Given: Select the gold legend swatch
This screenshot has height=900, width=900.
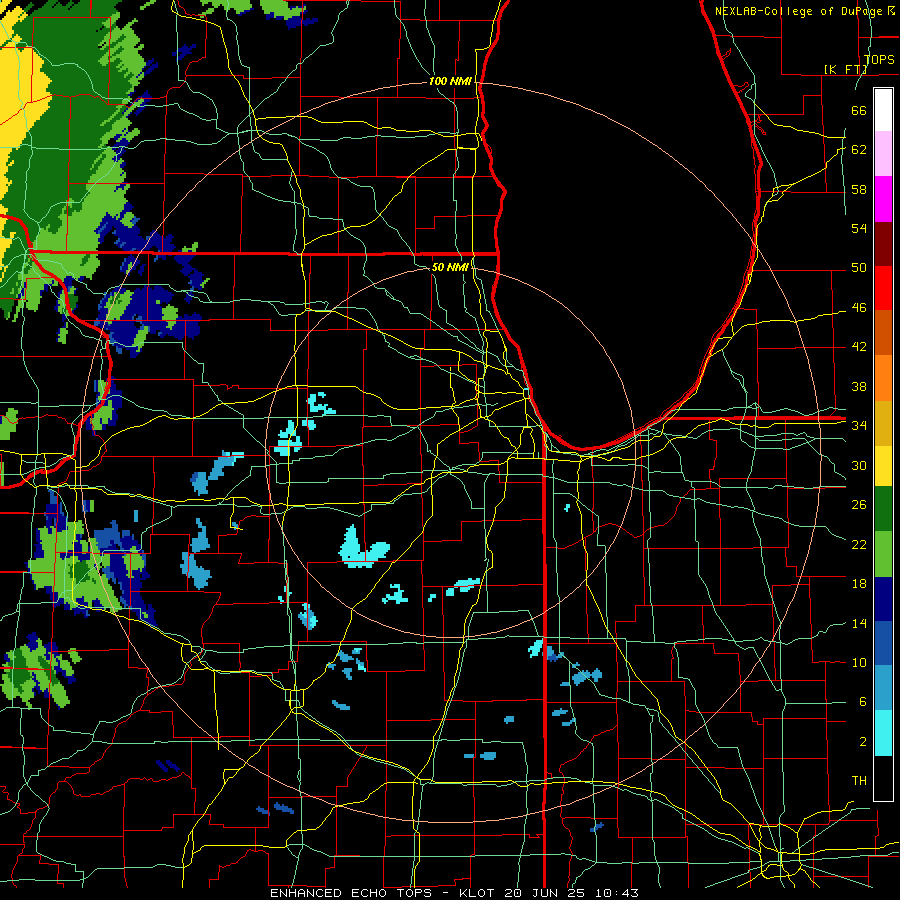Looking at the screenshot, I should coord(883,422).
